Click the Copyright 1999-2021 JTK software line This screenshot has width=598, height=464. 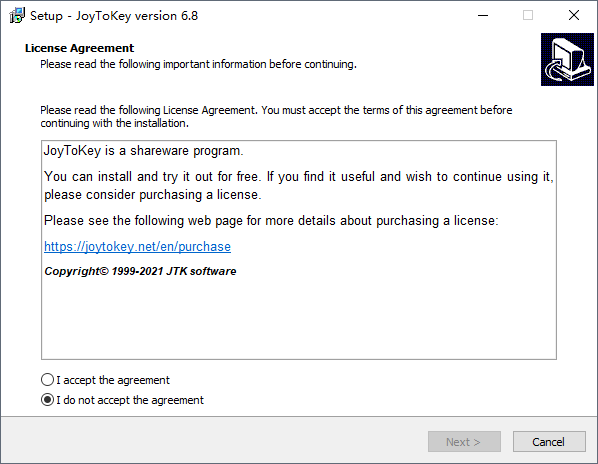pyautogui.click(x=140, y=271)
